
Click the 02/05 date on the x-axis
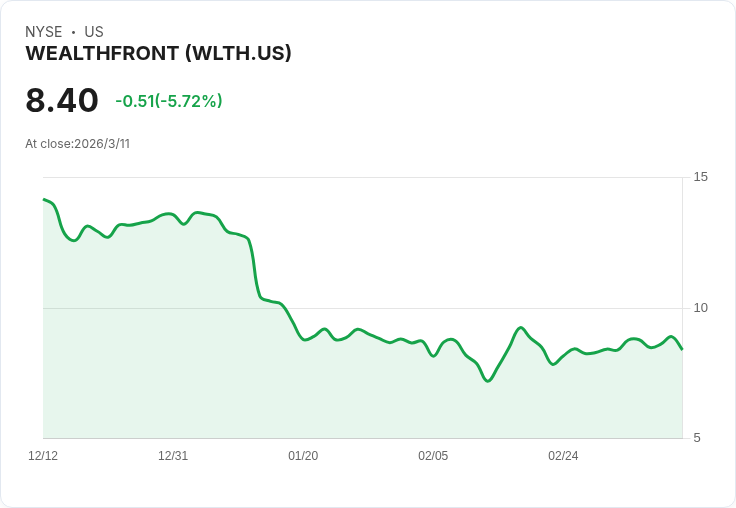pyautogui.click(x=433, y=456)
